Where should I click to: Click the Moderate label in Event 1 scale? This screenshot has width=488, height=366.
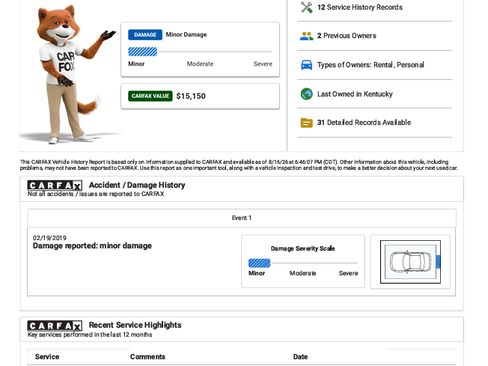coord(303,273)
